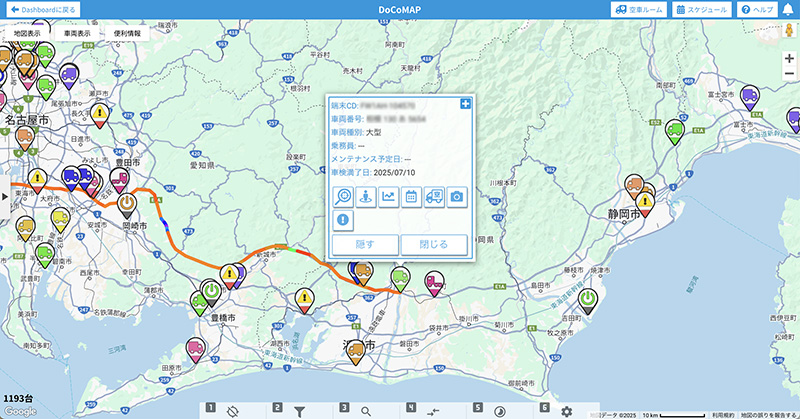Open the calendar icon in vehicle popup
800x419 pixels.
coord(411,197)
